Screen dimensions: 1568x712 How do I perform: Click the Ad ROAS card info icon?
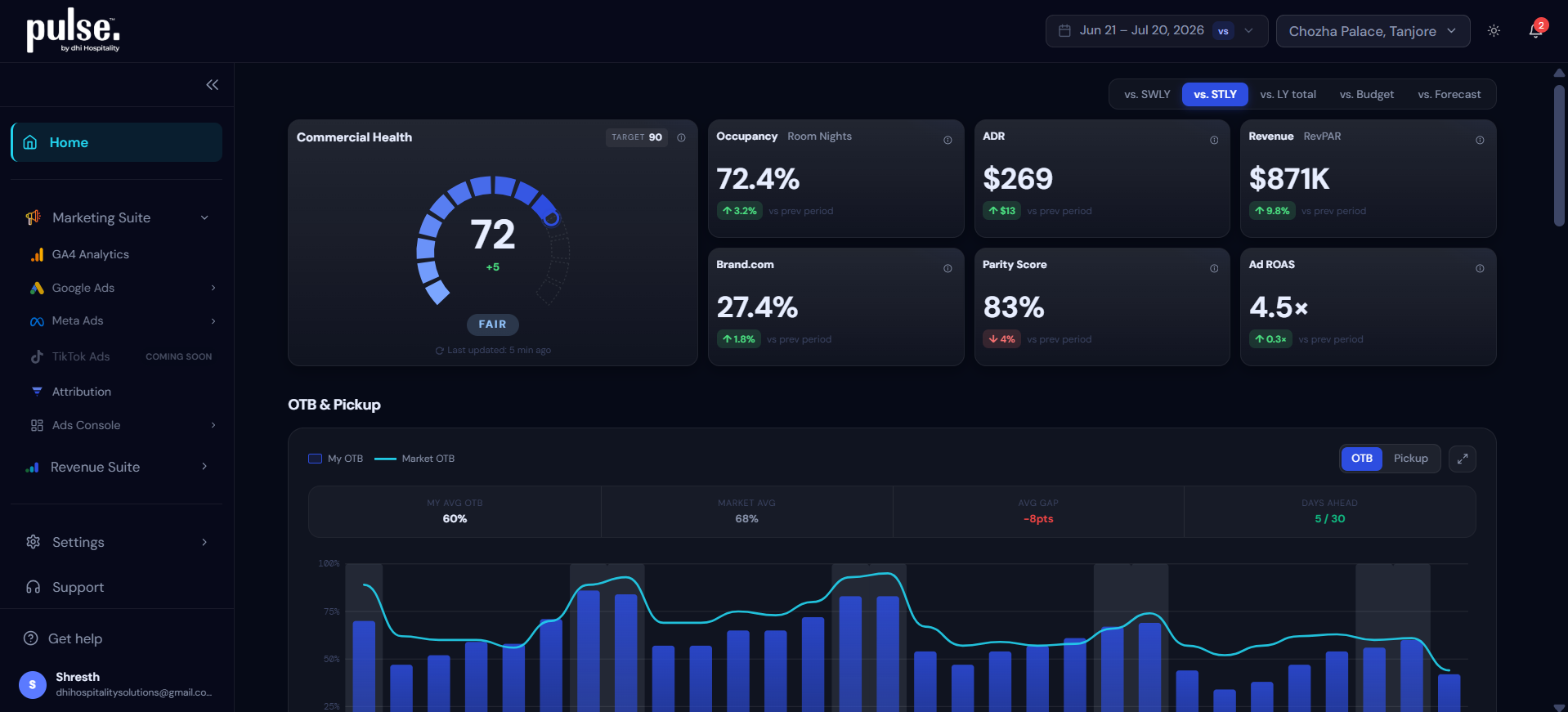1480,268
